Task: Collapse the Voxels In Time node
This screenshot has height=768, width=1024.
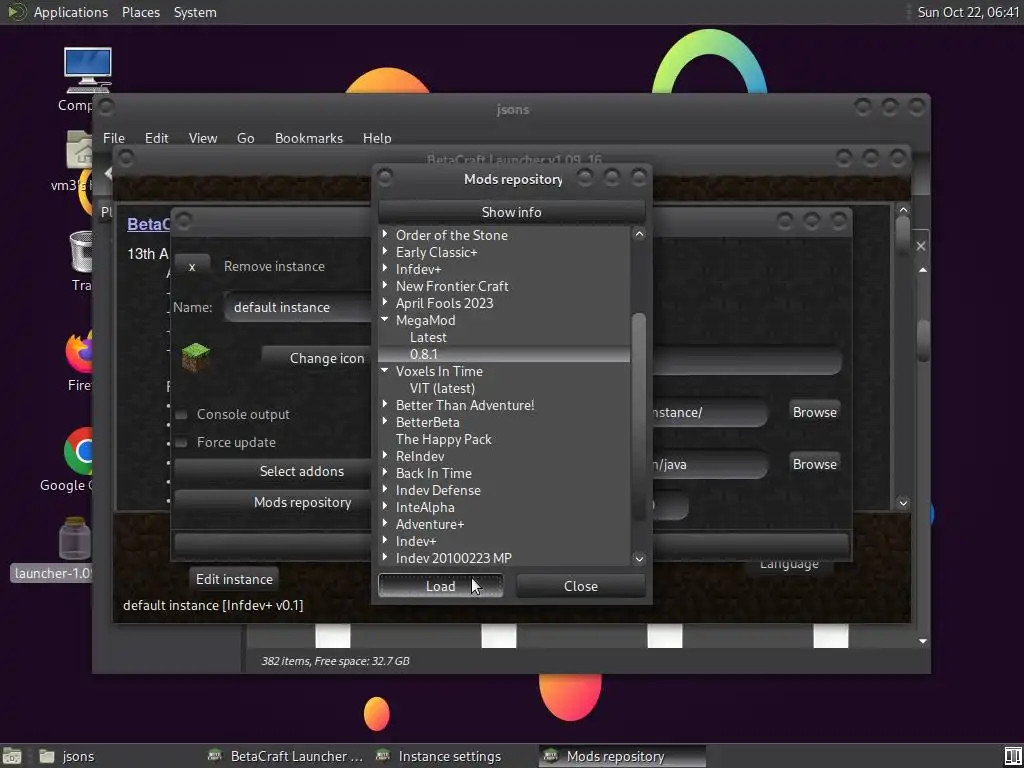Action: point(385,370)
